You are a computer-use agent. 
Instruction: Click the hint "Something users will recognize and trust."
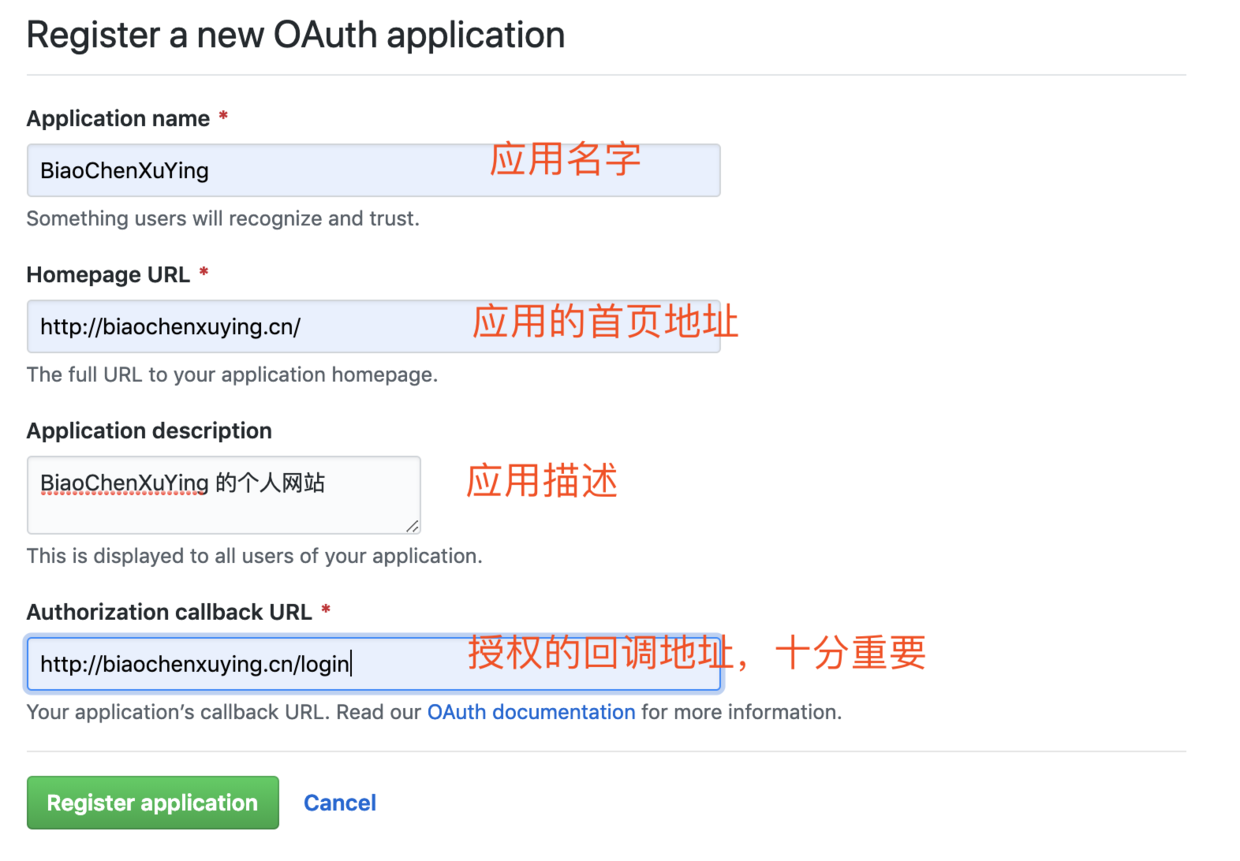pyautogui.click(x=222, y=218)
